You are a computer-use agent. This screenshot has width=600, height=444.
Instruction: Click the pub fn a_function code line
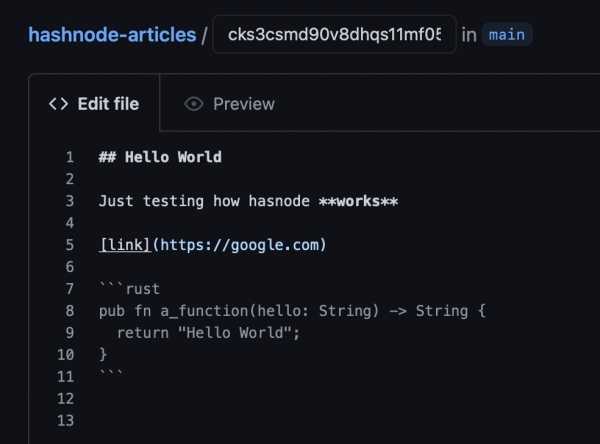(292, 311)
